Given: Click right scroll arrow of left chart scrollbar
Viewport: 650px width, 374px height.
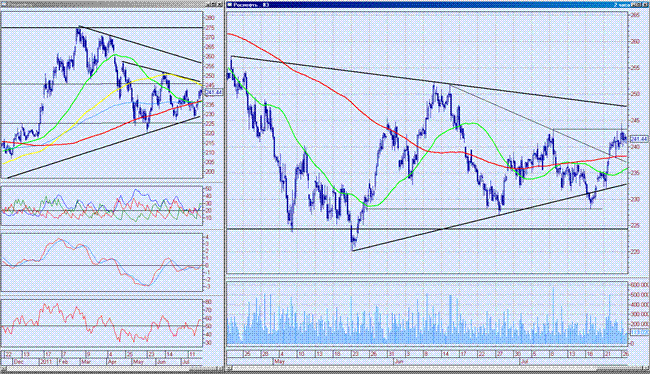Looking at the screenshot, I should (220, 369).
